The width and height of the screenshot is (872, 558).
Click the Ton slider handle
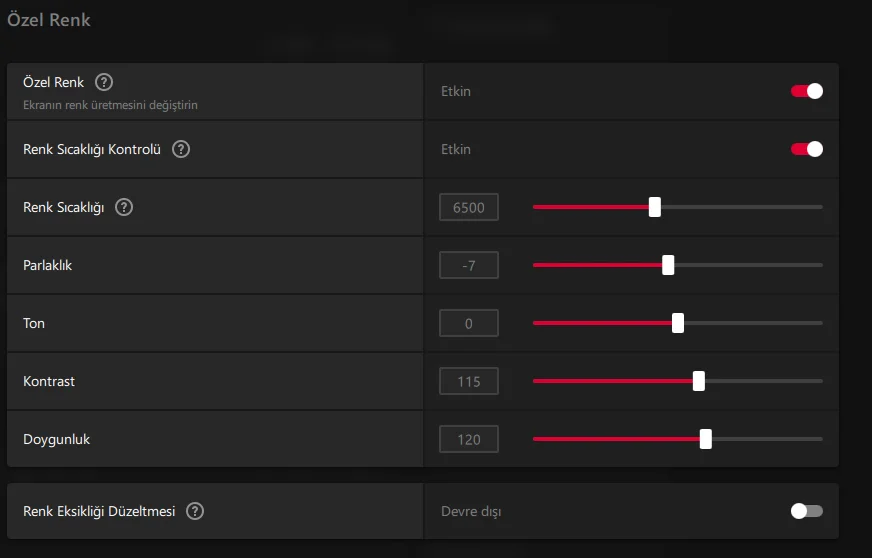click(677, 323)
